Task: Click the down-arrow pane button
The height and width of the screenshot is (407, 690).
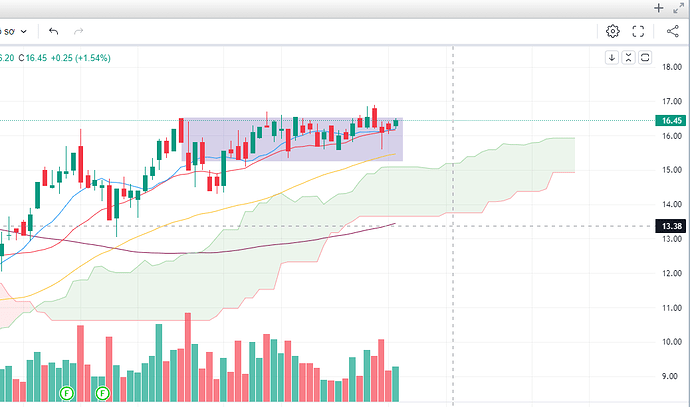Action: 612,57
